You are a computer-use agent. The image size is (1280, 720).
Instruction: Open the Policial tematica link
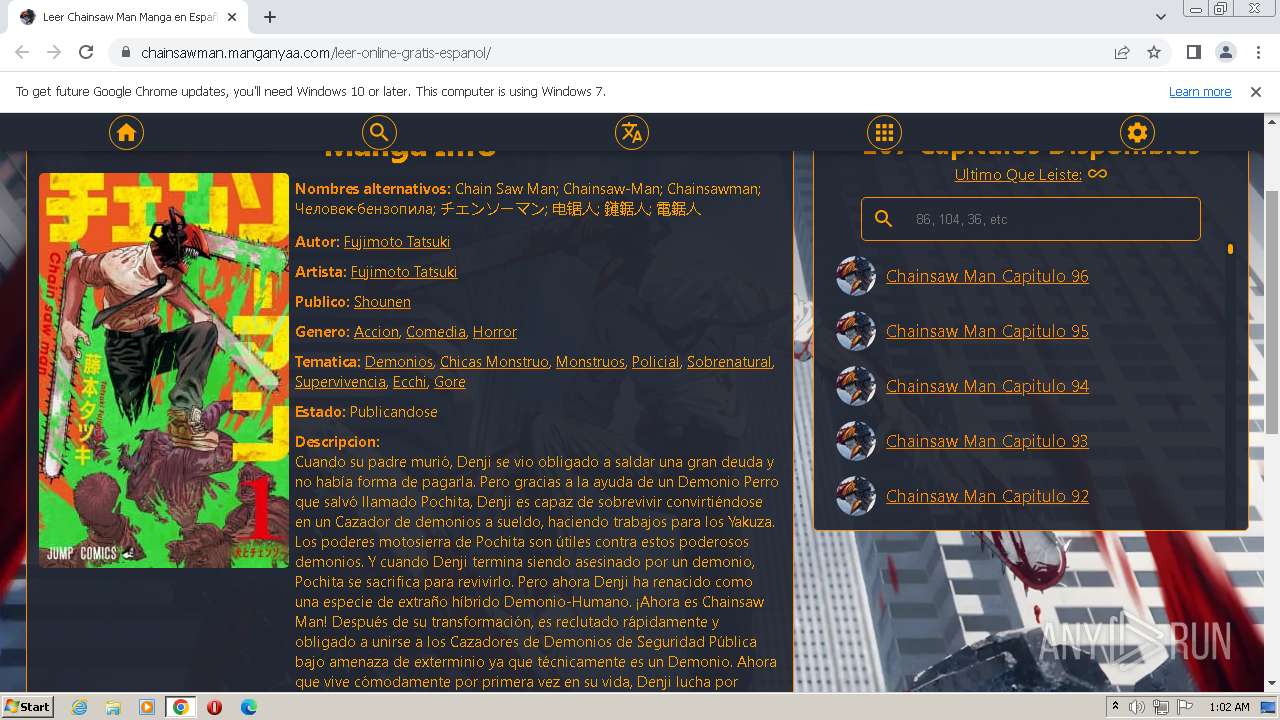(655, 362)
